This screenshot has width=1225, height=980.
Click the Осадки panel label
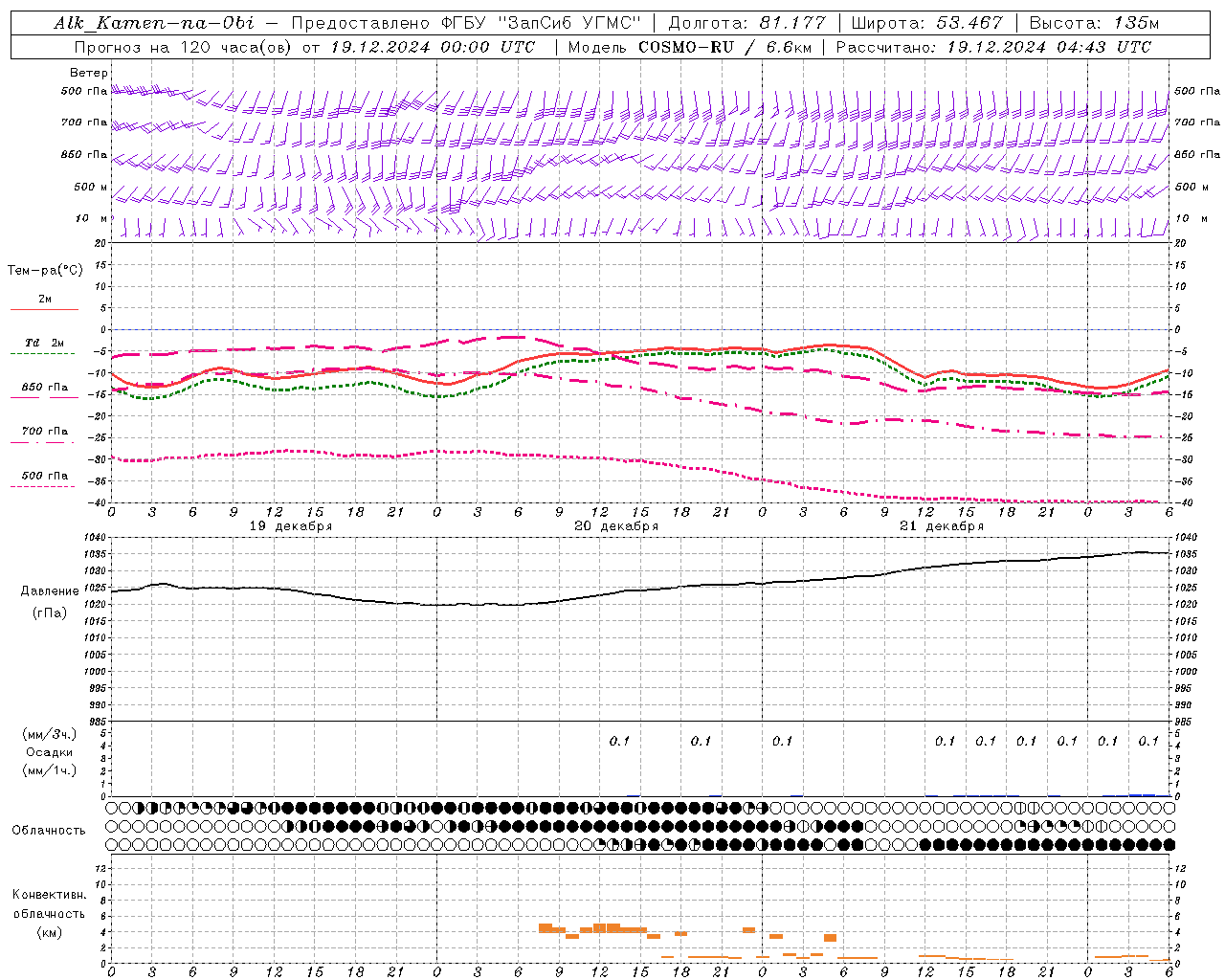pyautogui.click(x=50, y=752)
